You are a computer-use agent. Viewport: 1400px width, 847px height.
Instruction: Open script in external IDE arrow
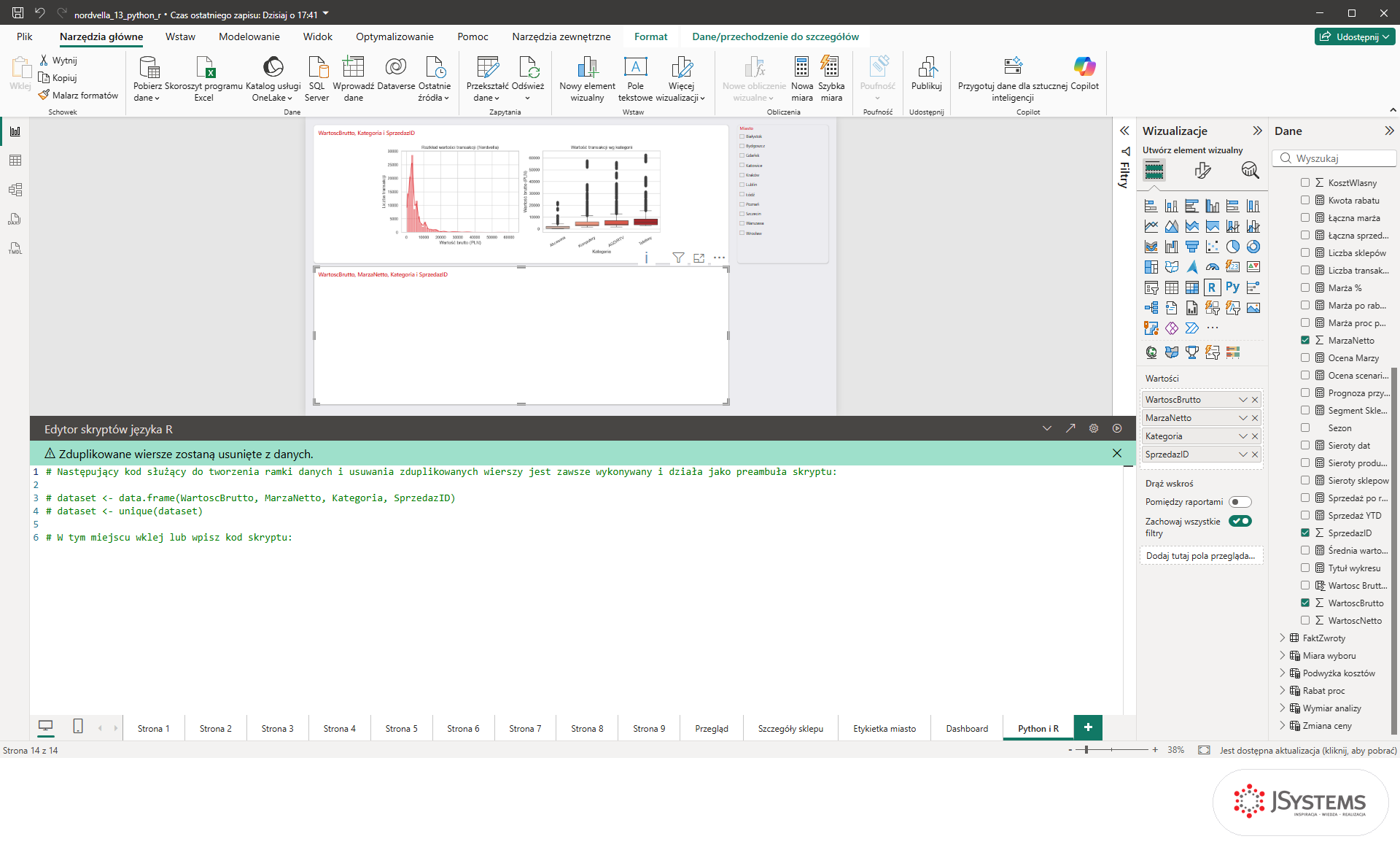click(1070, 429)
